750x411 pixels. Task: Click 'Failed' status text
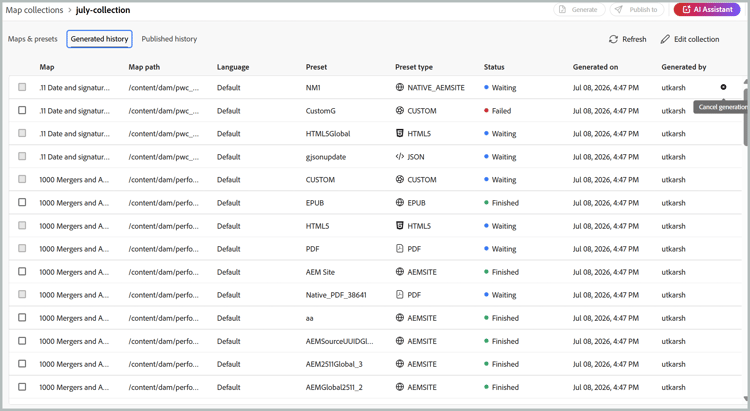(501, 111)
